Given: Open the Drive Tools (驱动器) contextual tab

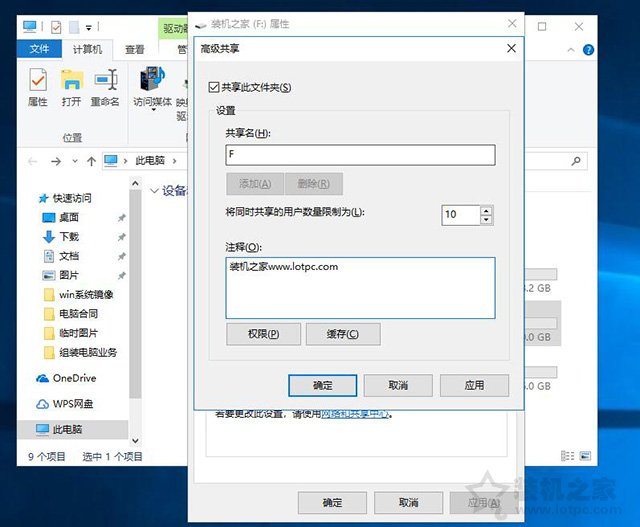Looking at the screenshot, I should (x=174, y=29).
